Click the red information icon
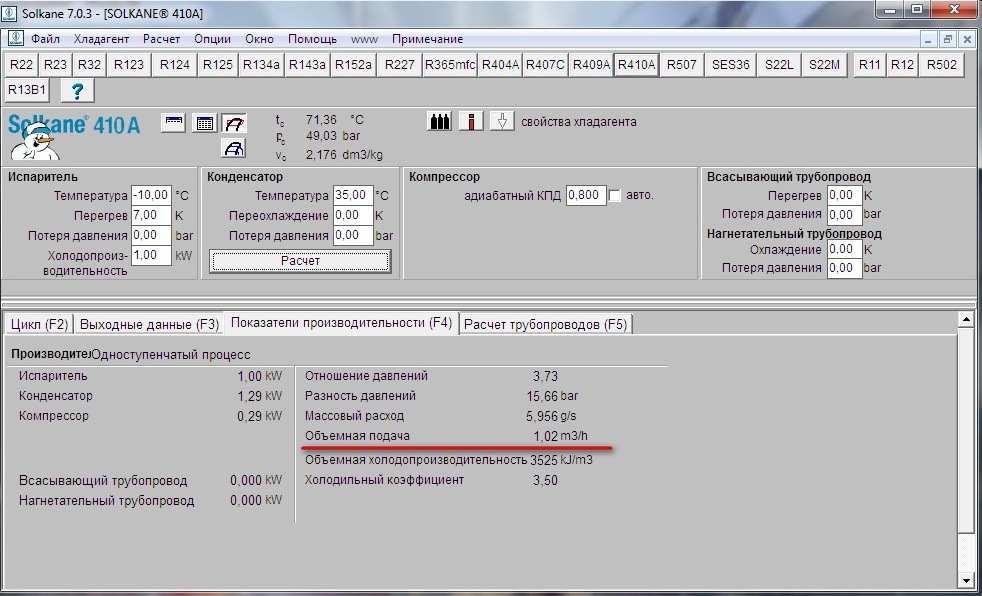The image size is (982, 596). click(471, 121)
